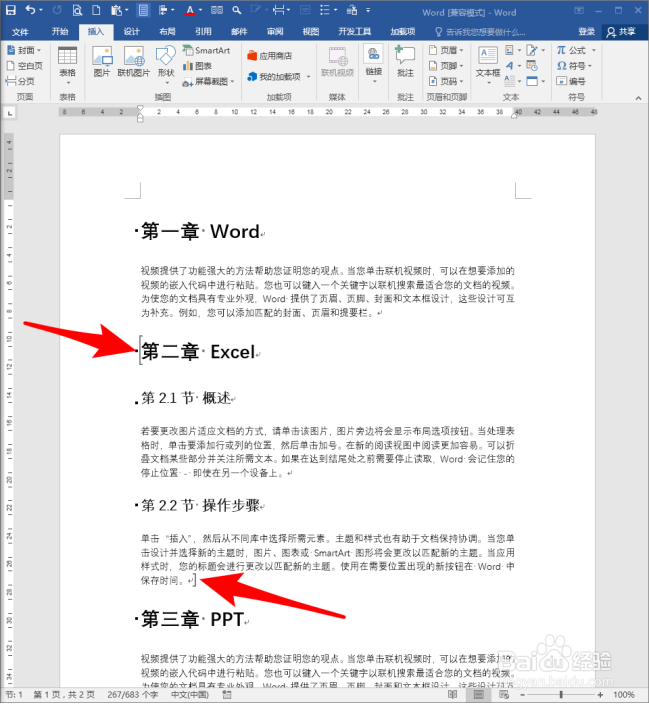Insert a page break
The width and height of the screenshot is (649, 704).
[x=20, y=81]
